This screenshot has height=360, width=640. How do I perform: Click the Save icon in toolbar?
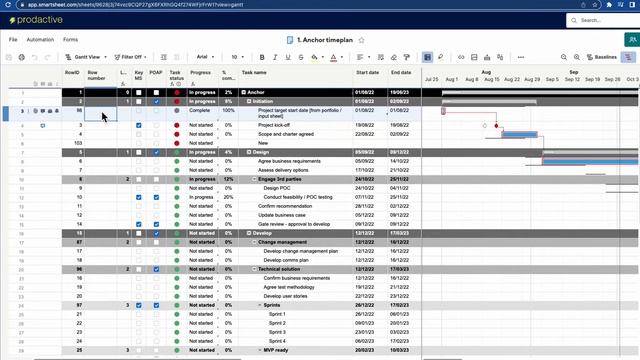[x=9, y=58]
